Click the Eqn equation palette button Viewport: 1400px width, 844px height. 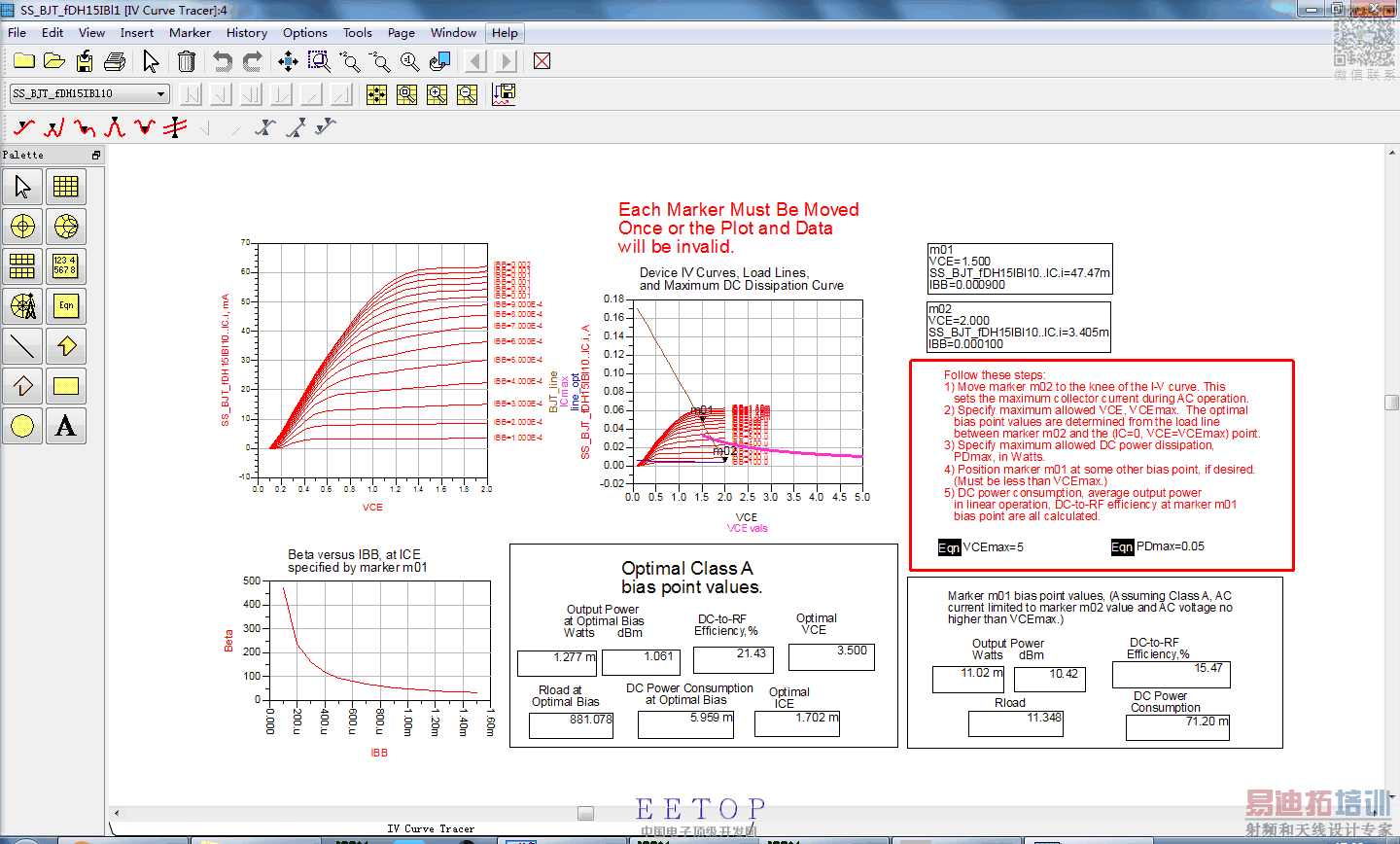coord(65,306)
